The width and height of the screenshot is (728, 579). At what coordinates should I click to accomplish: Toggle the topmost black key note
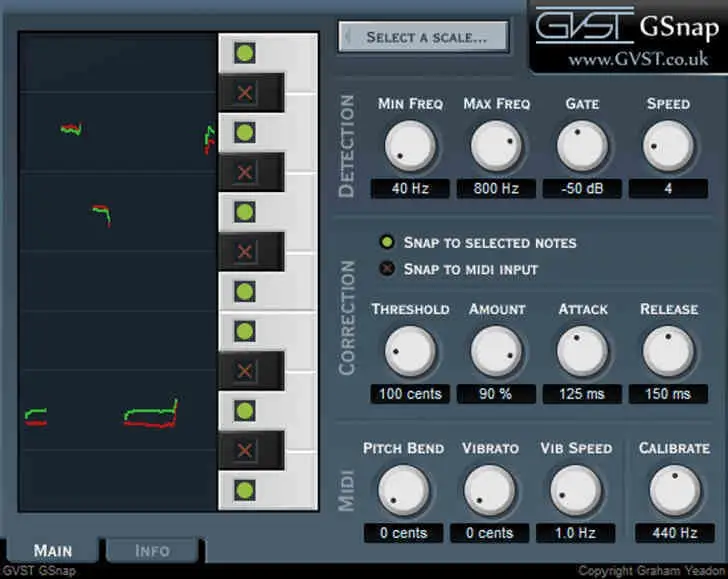(x=244, y=93)
